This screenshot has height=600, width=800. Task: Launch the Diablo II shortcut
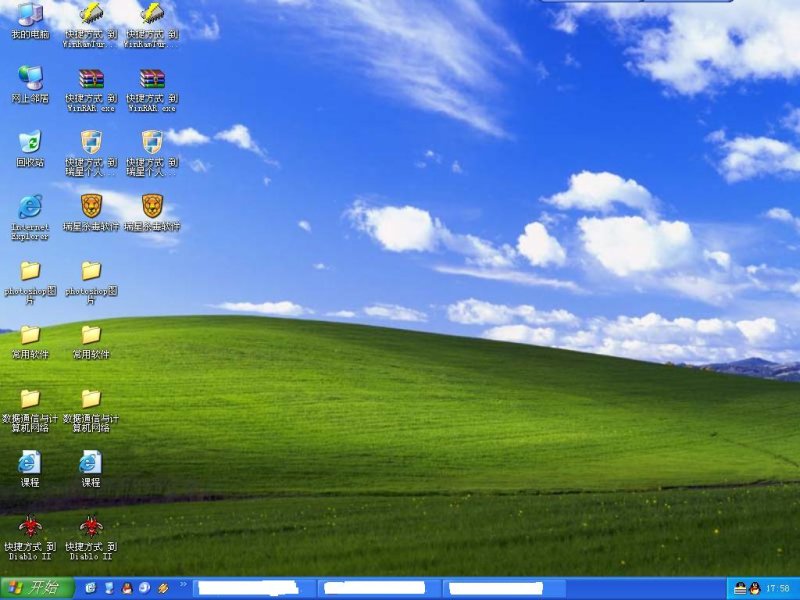pos(28,528)
